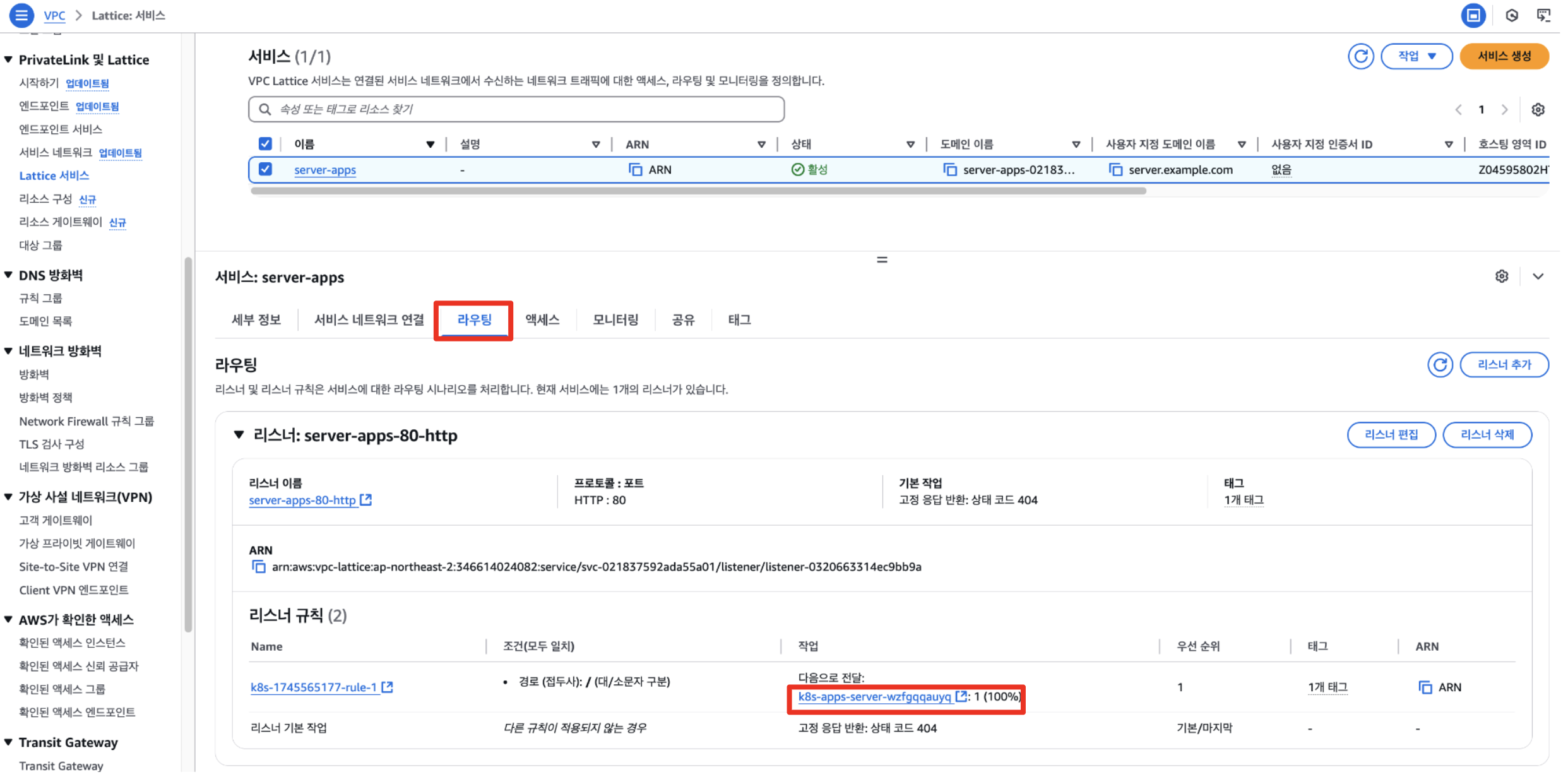Click the services table settings gear icon
This screenshot has width=1568, height=784.
1538,110
